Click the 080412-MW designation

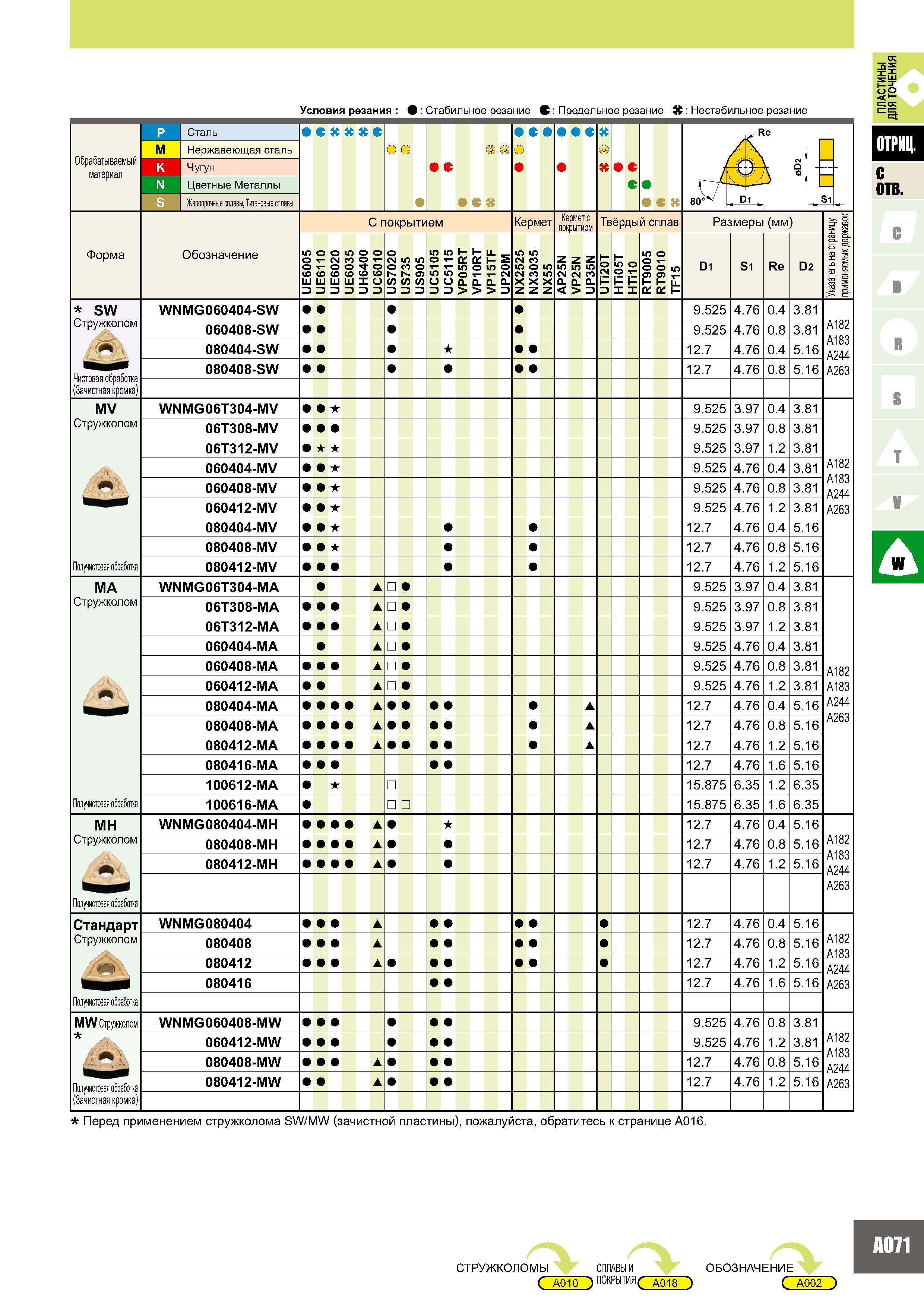pos(243,1082)
